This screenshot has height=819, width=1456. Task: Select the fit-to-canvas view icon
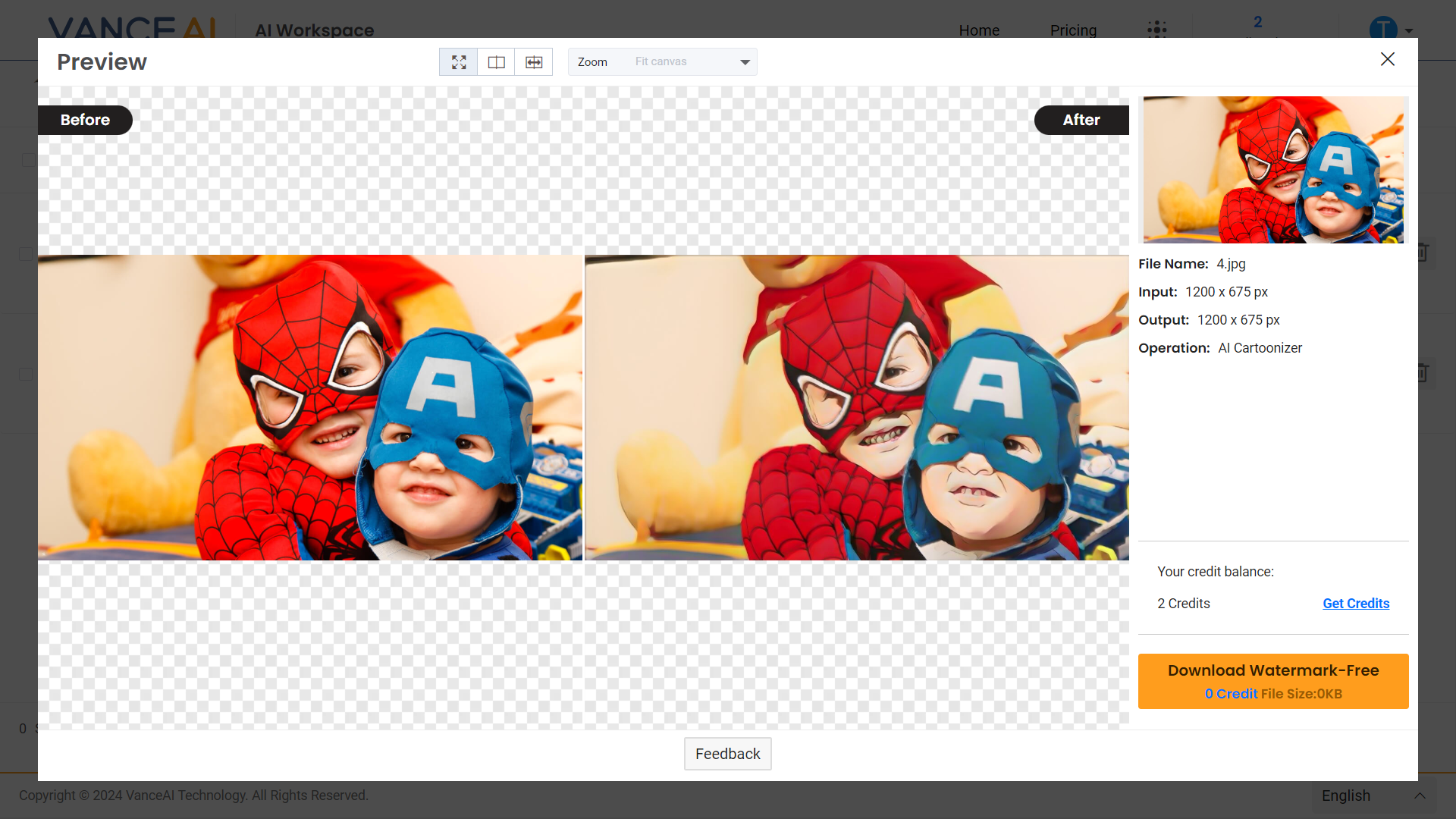coord(459,62)
